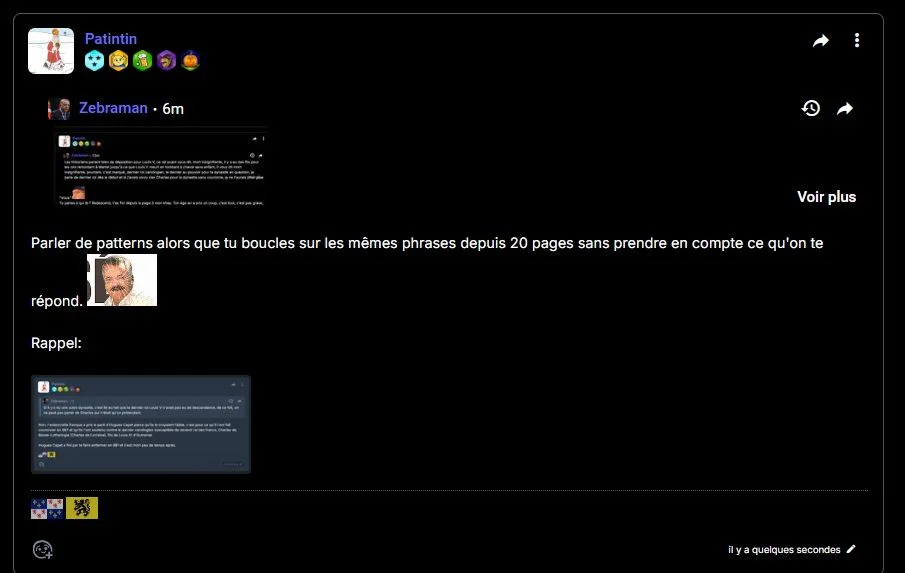Open Patintin's user profile link
The width and height of the screenshot is (905, 573).
111,39
